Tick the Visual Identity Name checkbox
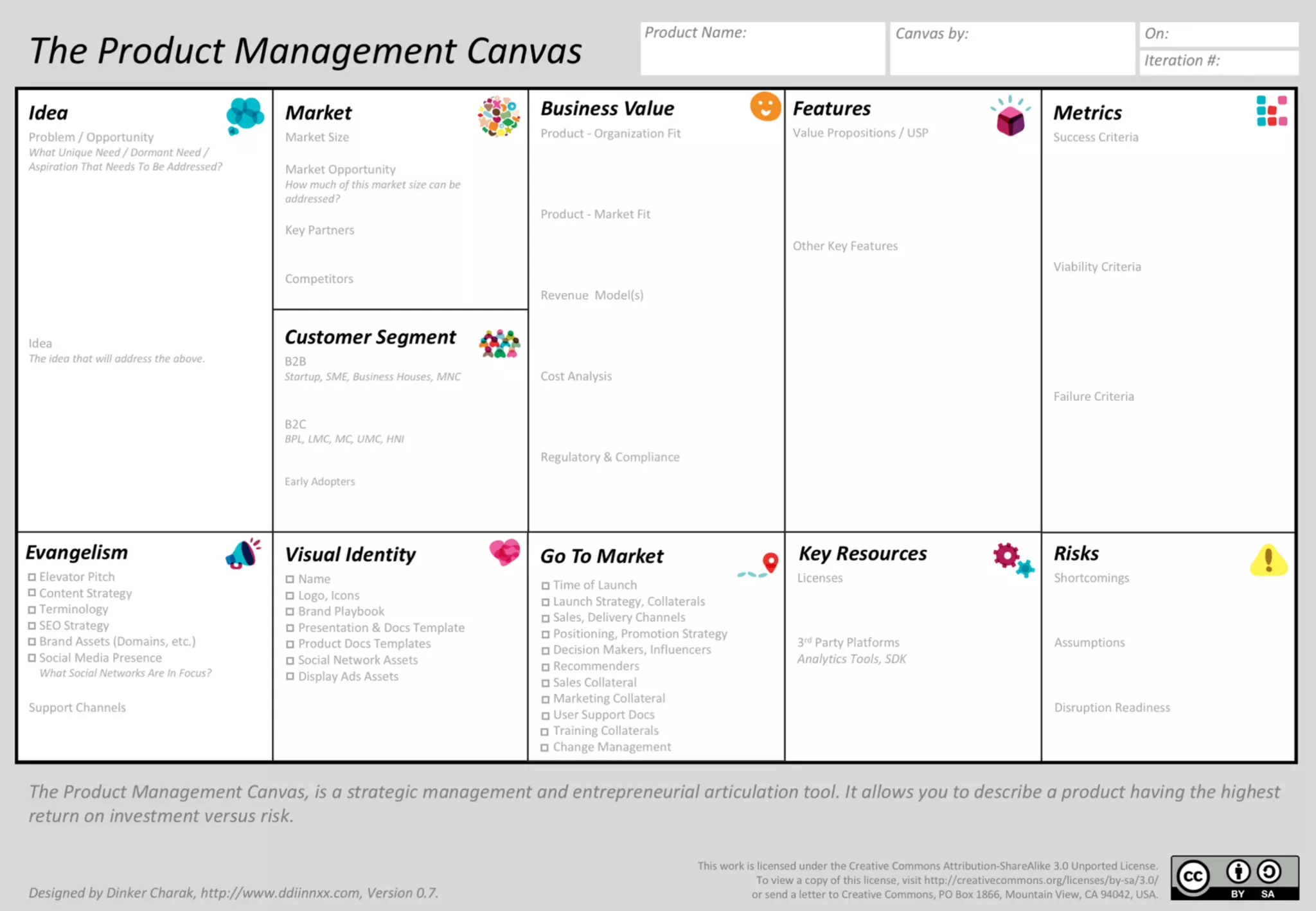 [x=290, y=579]
